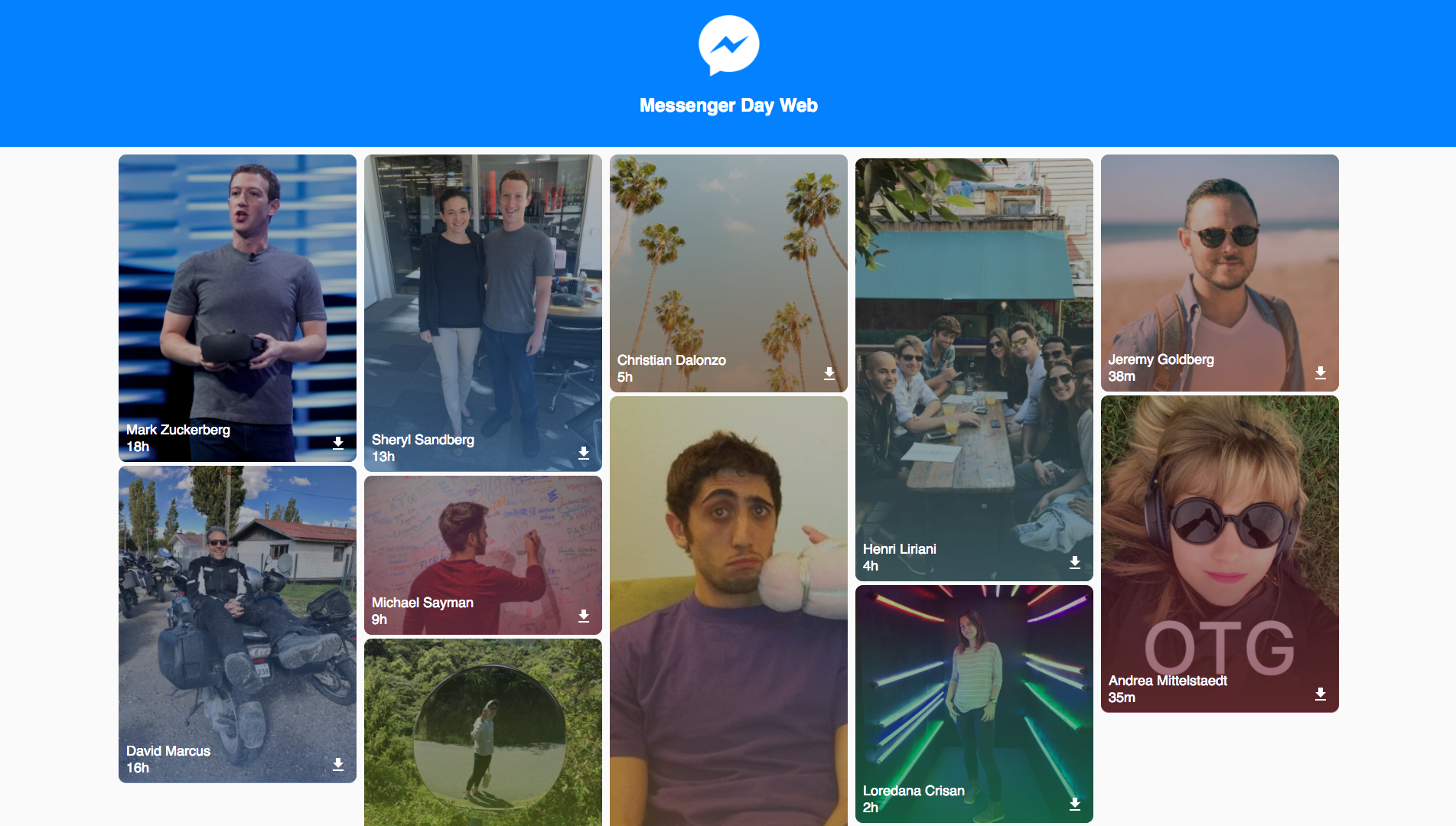
Task: Download Michael Sayman's story
Action: point(584,616)
